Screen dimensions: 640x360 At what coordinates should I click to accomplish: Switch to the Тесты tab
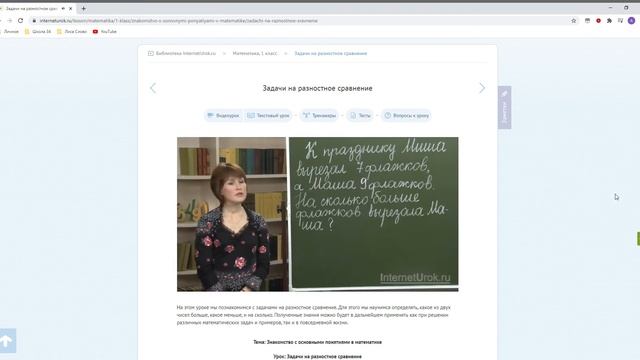click(360, 116)
